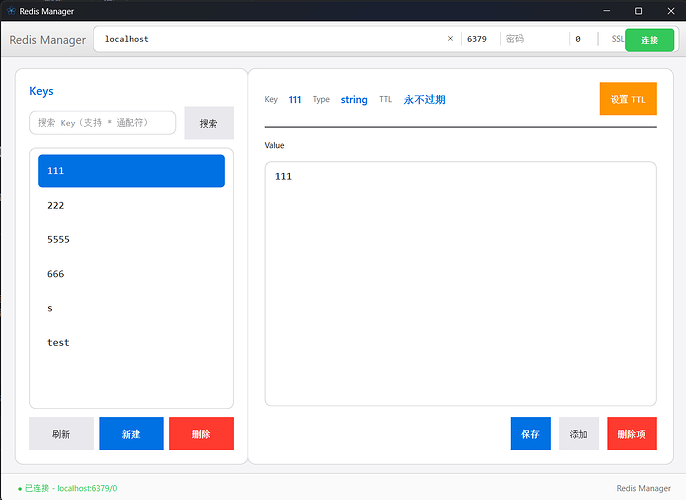Click the string type value text
The width and height of the screenshot is (686, 500).
click(354, 100)
